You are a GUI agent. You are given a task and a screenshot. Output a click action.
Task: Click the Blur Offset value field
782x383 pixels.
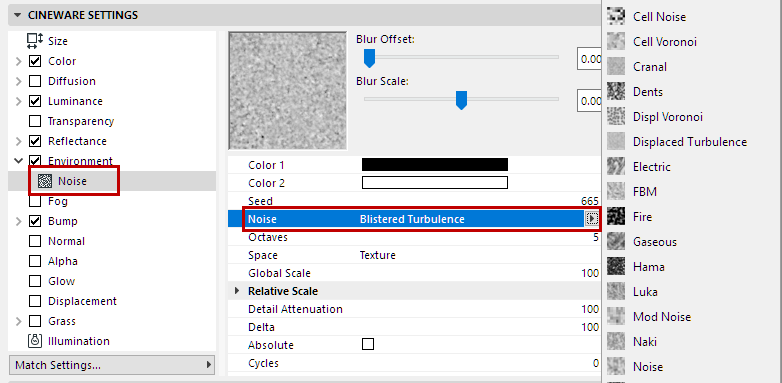click(x=589, y=59)
